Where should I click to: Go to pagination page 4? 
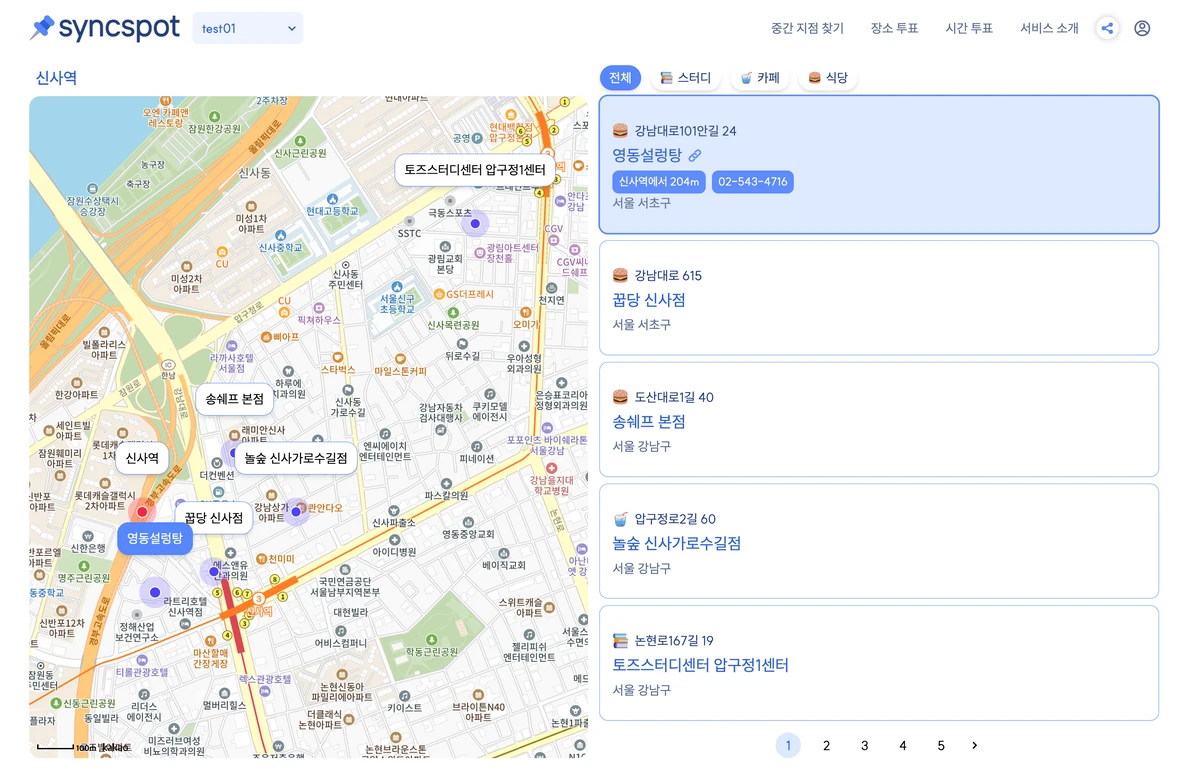(x=903, y=745)
